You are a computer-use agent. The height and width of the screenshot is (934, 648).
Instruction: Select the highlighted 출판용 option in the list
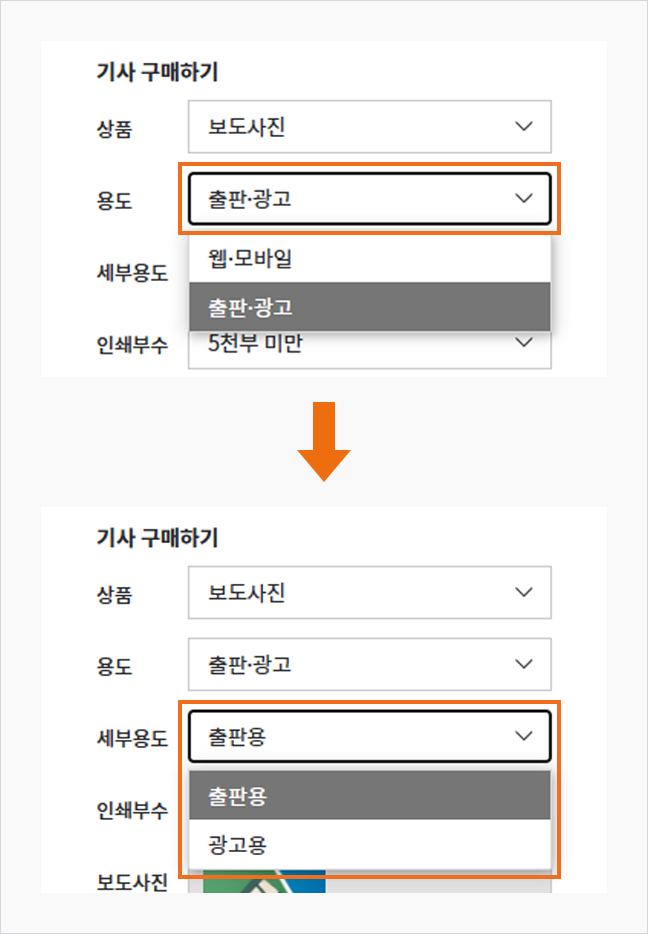click(370, 795)
